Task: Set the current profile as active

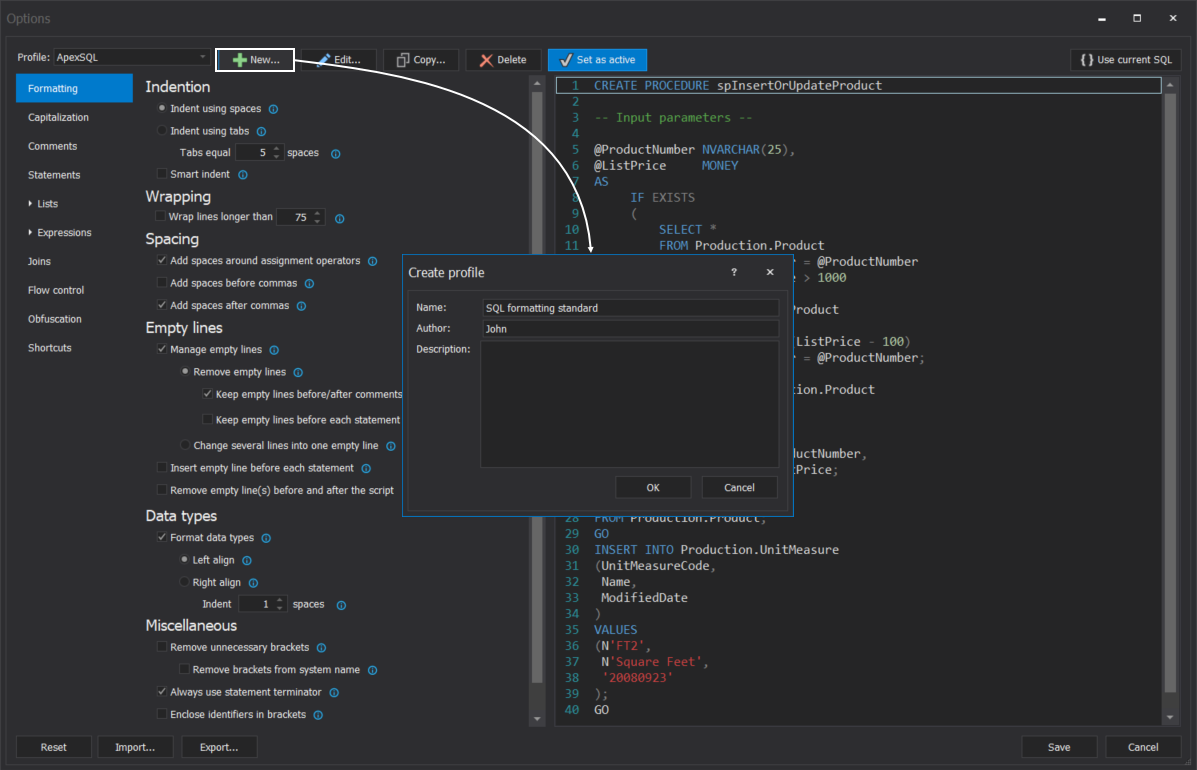Action: 597,59
